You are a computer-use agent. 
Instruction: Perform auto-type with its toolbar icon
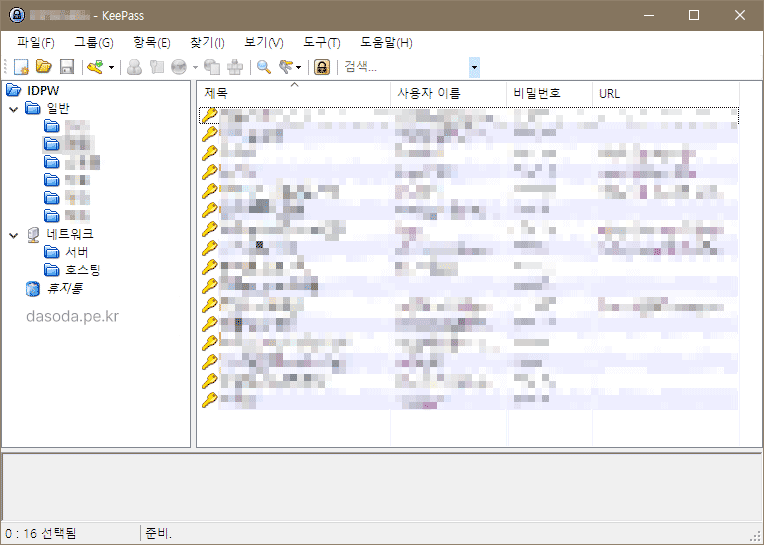point(235,67)
